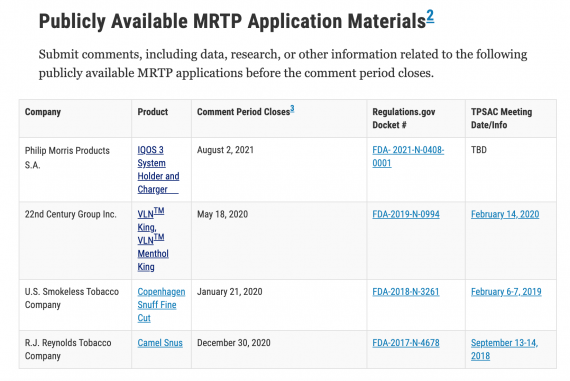Image resolution: width=570 pixels, height=381 pixels.
Task: Click the Product column header
Action: coord(161,119)
